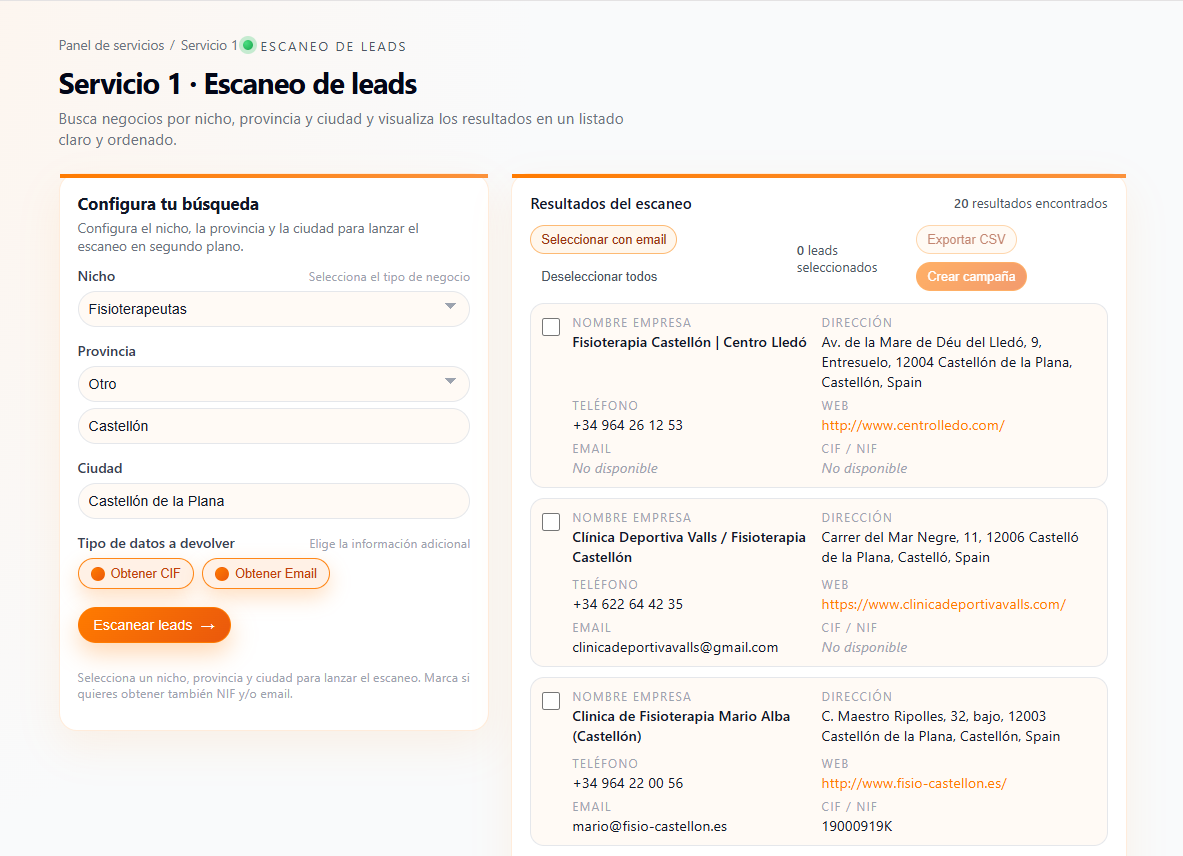The height and width of the screenshot is (856, 1183).
Task: Open the Nicho dropdown showing Fisioterapeutas
Action: click(x=273, y=309)
